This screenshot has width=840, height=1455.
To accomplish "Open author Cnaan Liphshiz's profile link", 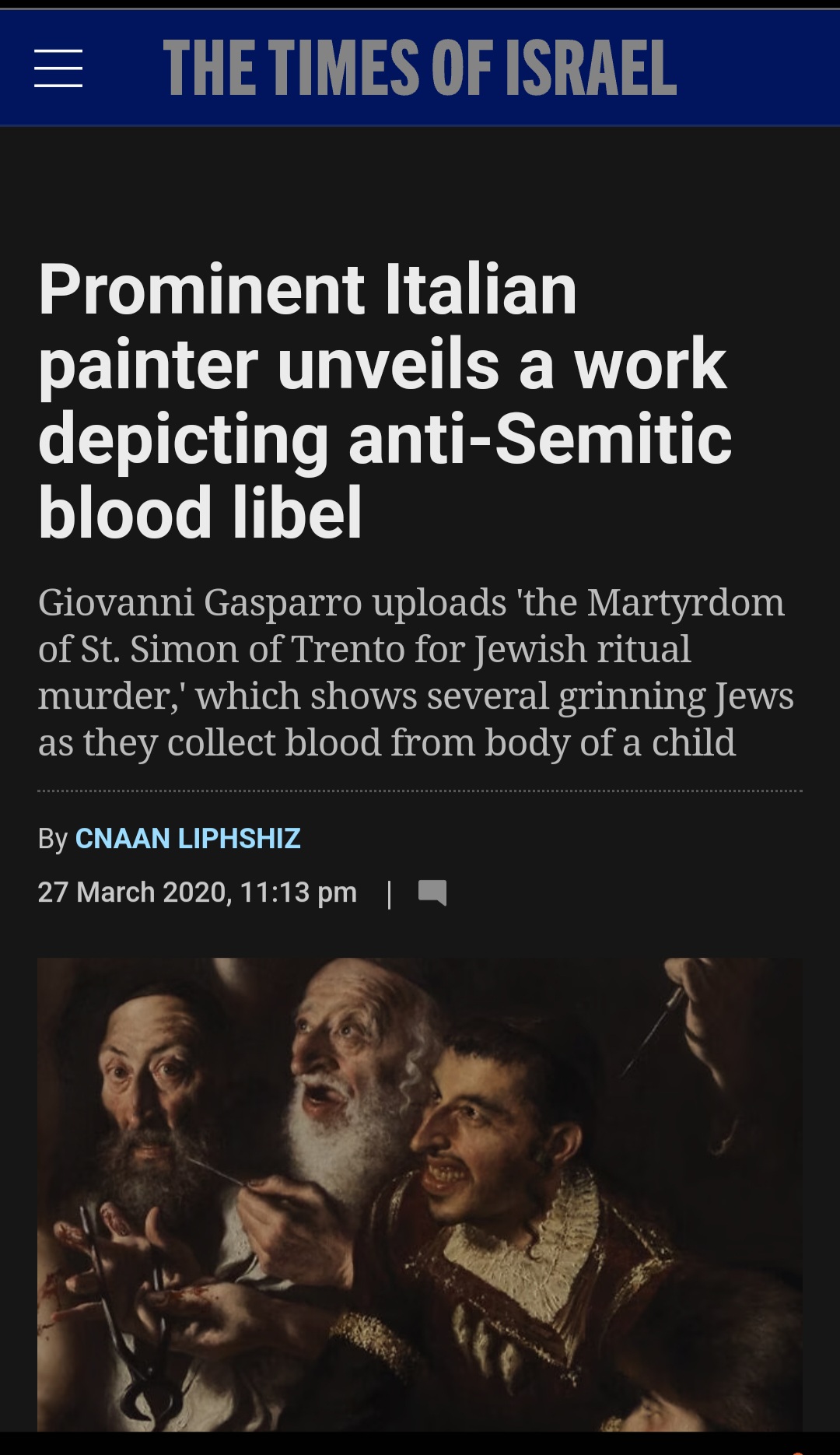I will [187, 838].
